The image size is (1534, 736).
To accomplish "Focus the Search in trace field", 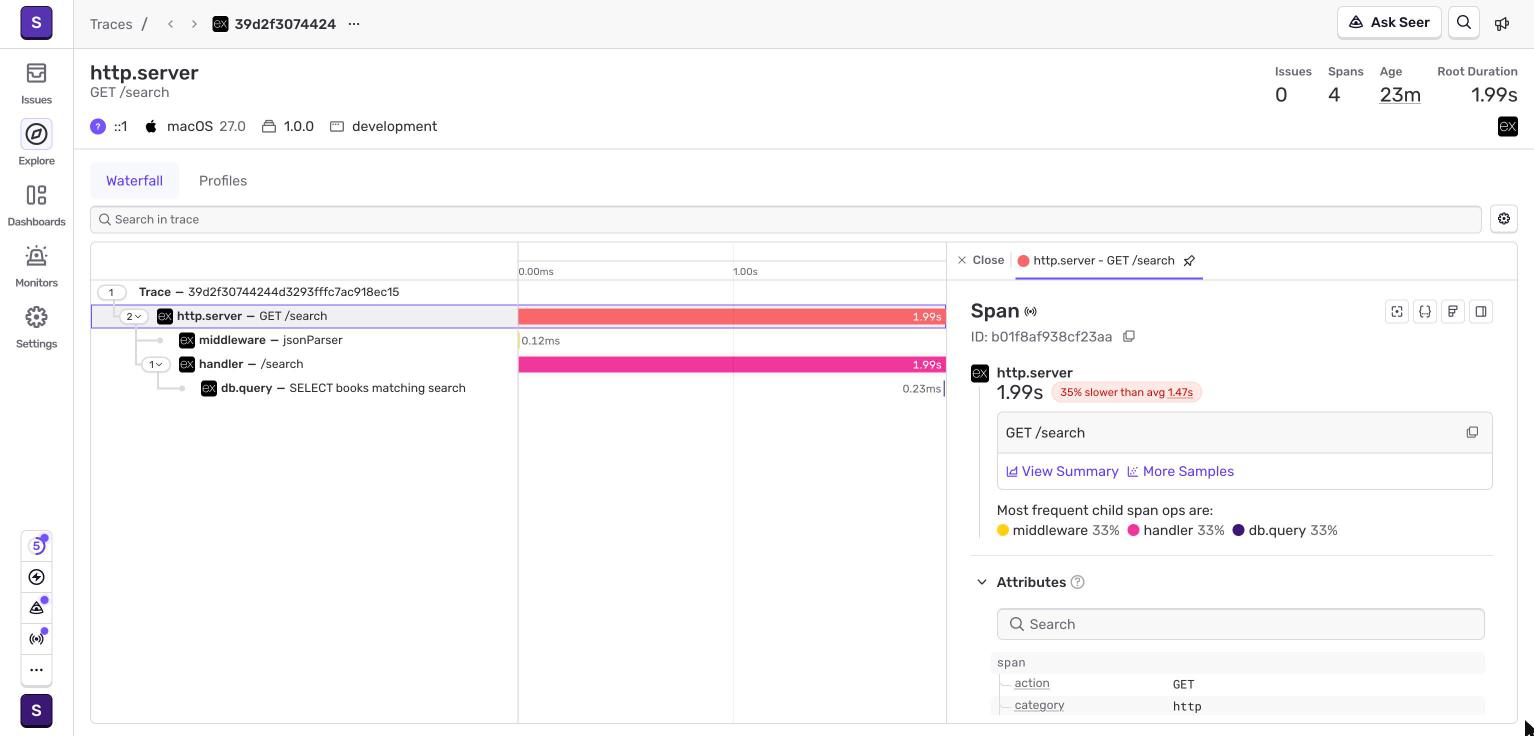I will click(x=786, y=220).
